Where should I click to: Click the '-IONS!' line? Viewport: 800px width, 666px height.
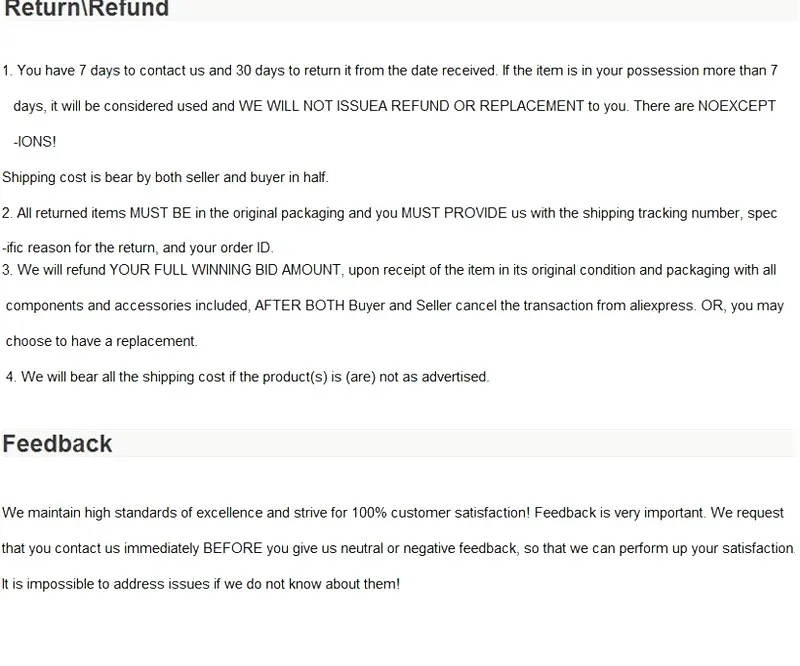(35, 141)
